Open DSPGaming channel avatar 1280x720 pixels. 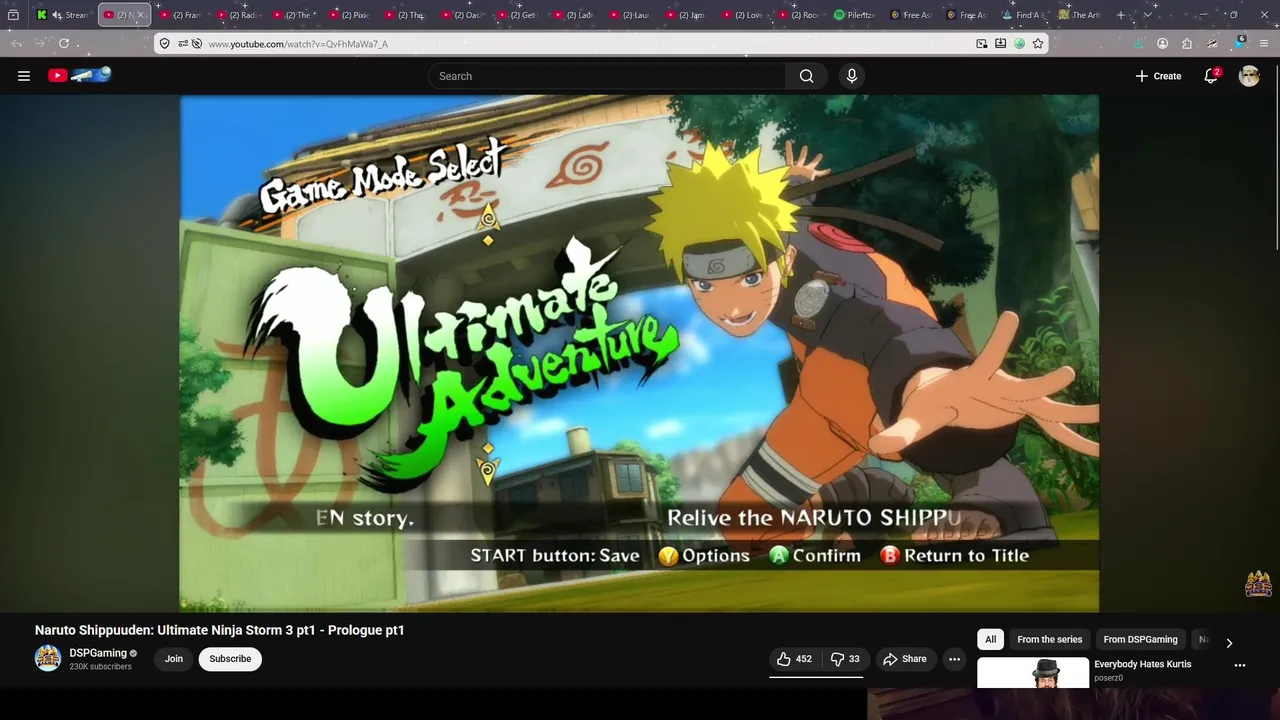pyautogui.click(x=48, y=658)
